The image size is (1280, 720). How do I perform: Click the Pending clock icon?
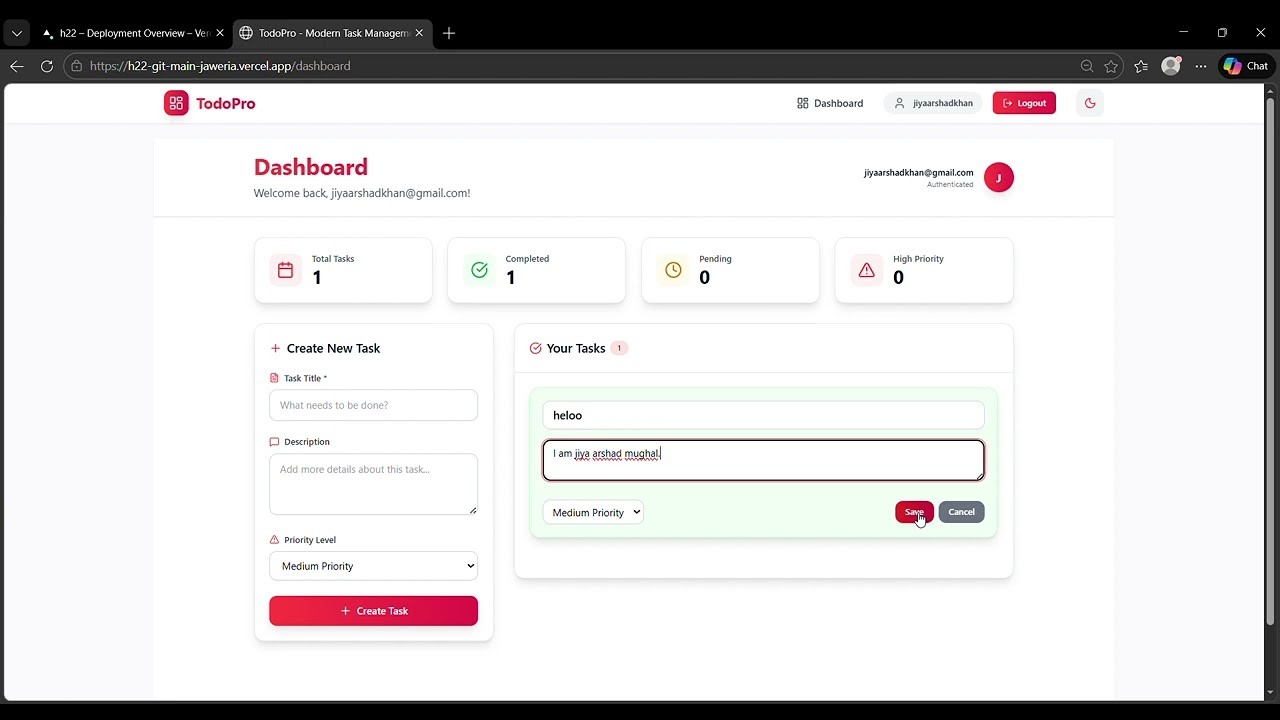click(673, 270)
